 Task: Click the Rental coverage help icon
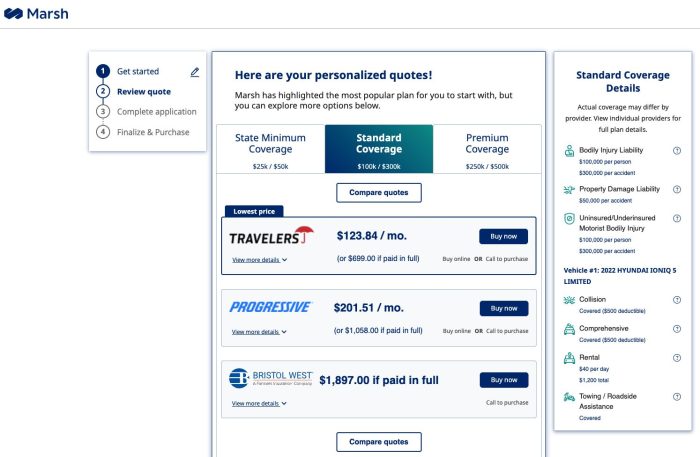[x=677, y=357]
